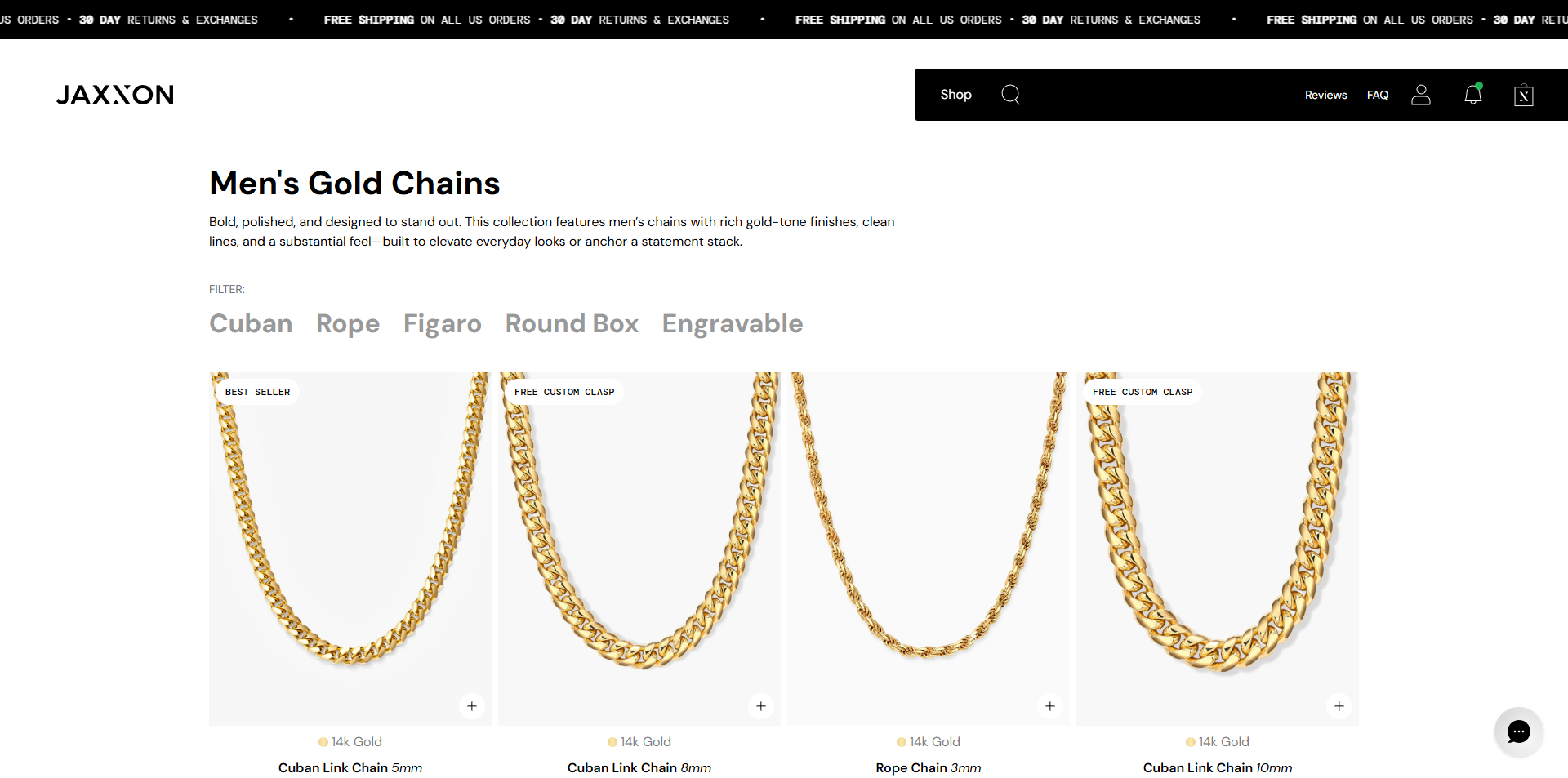Select 14k Gold swatch under Rope Chain
Screen dimensions: 1568x778
(902, 742)
